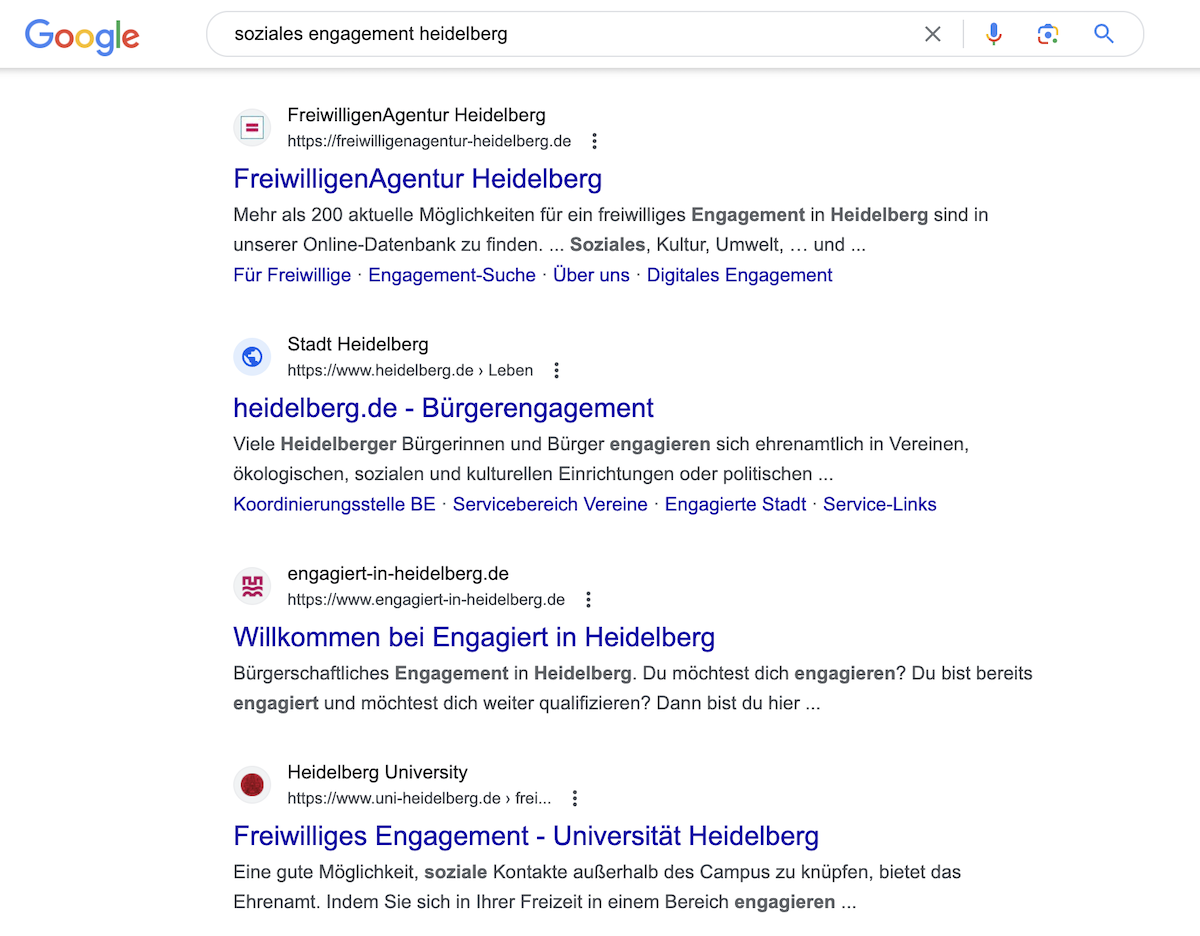The width and height of the screenshot is (1200, 936).
Task: Open heidelberg.de - Bürgerengagement result title
Action: point(443,408)
